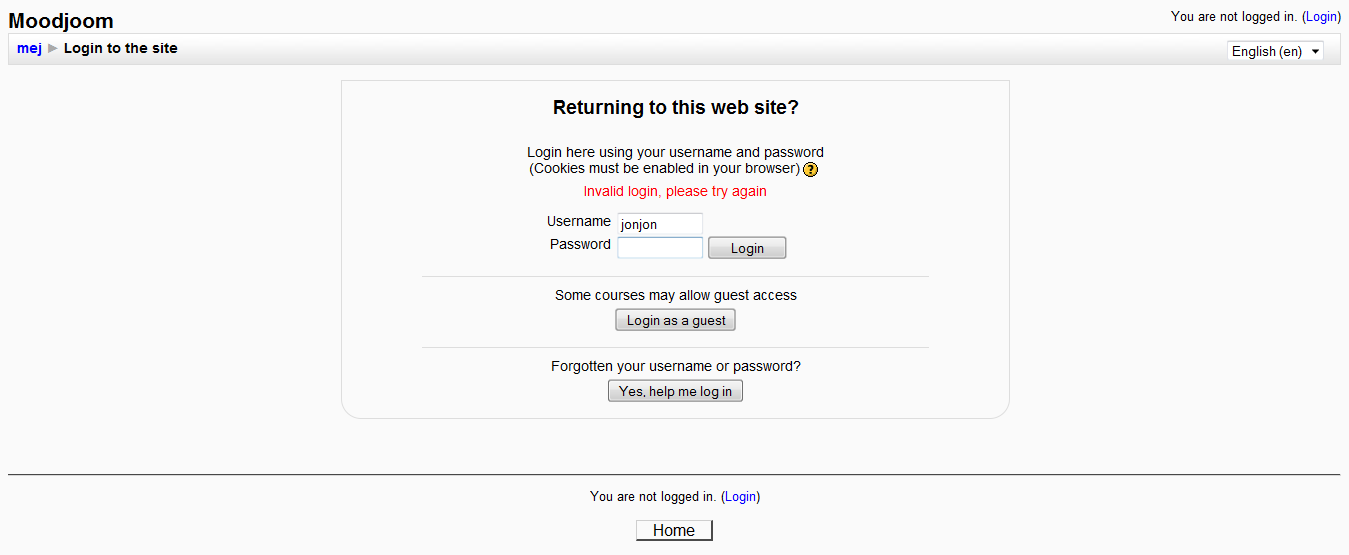
Task: Click the Username label text
Action: click(578, 221)
